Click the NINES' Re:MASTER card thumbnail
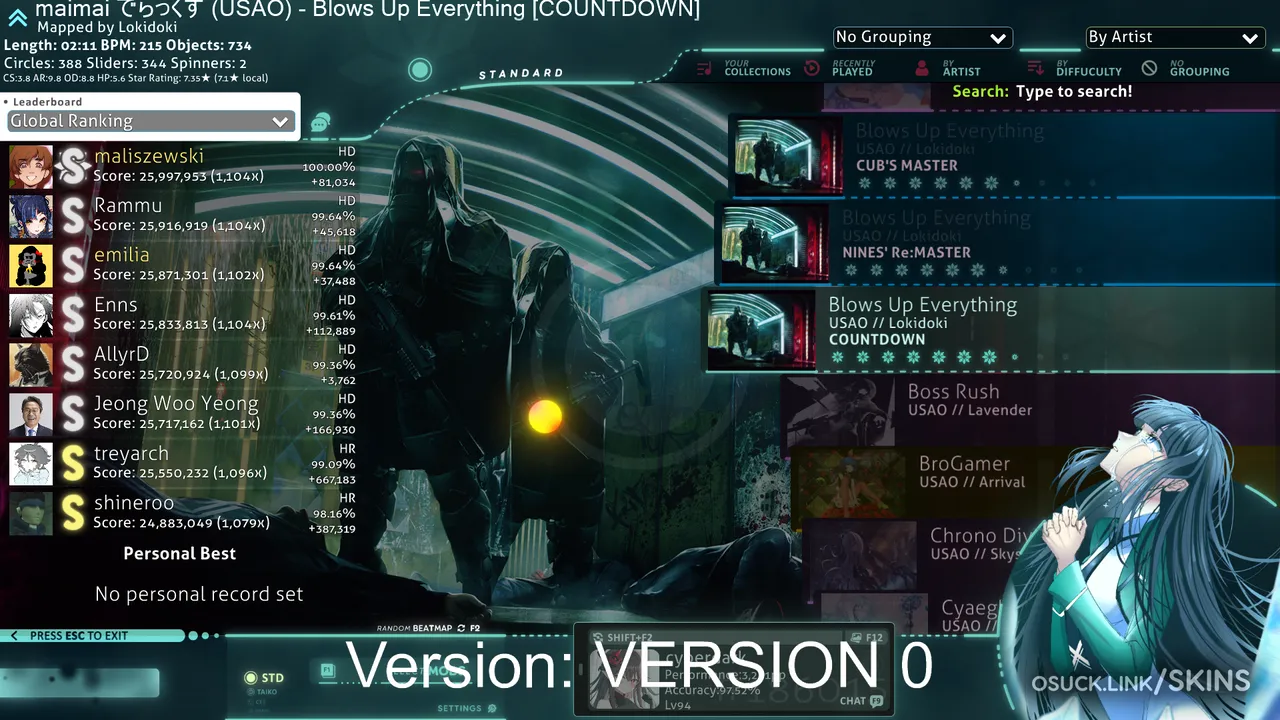 point(775,243)
